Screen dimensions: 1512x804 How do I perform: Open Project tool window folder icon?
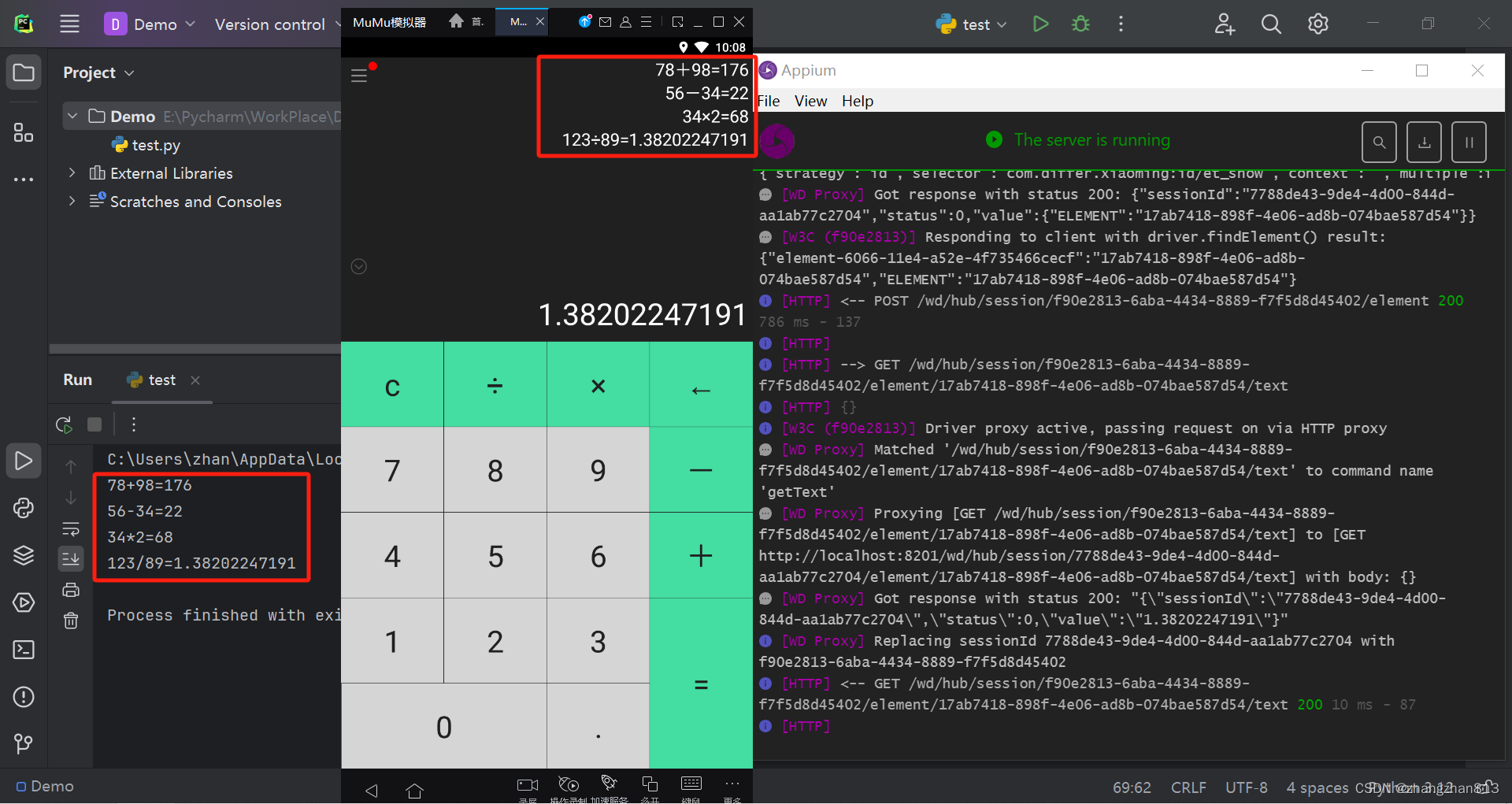pos(24,72)
